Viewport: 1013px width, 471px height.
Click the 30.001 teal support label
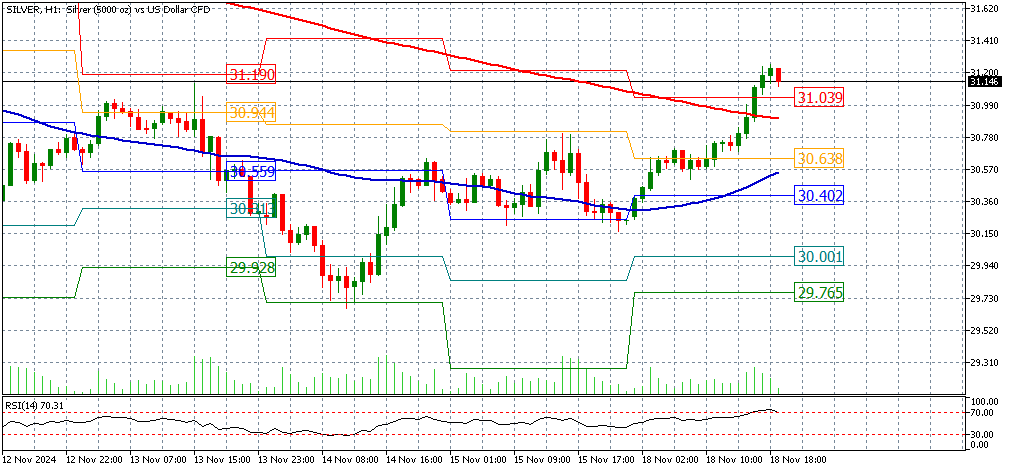819,256
